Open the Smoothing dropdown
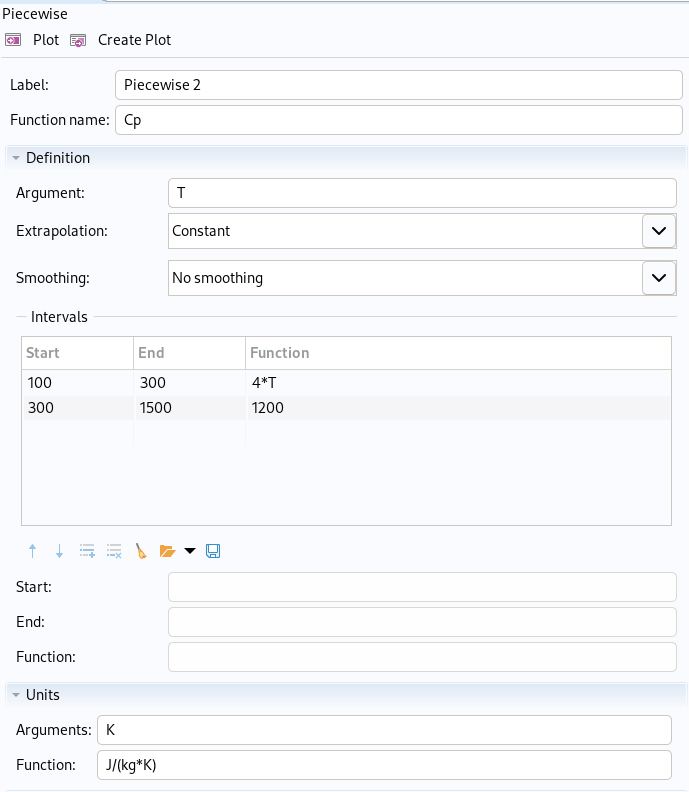The width and height of the screenshot is (689, 792). coord(658,278)
